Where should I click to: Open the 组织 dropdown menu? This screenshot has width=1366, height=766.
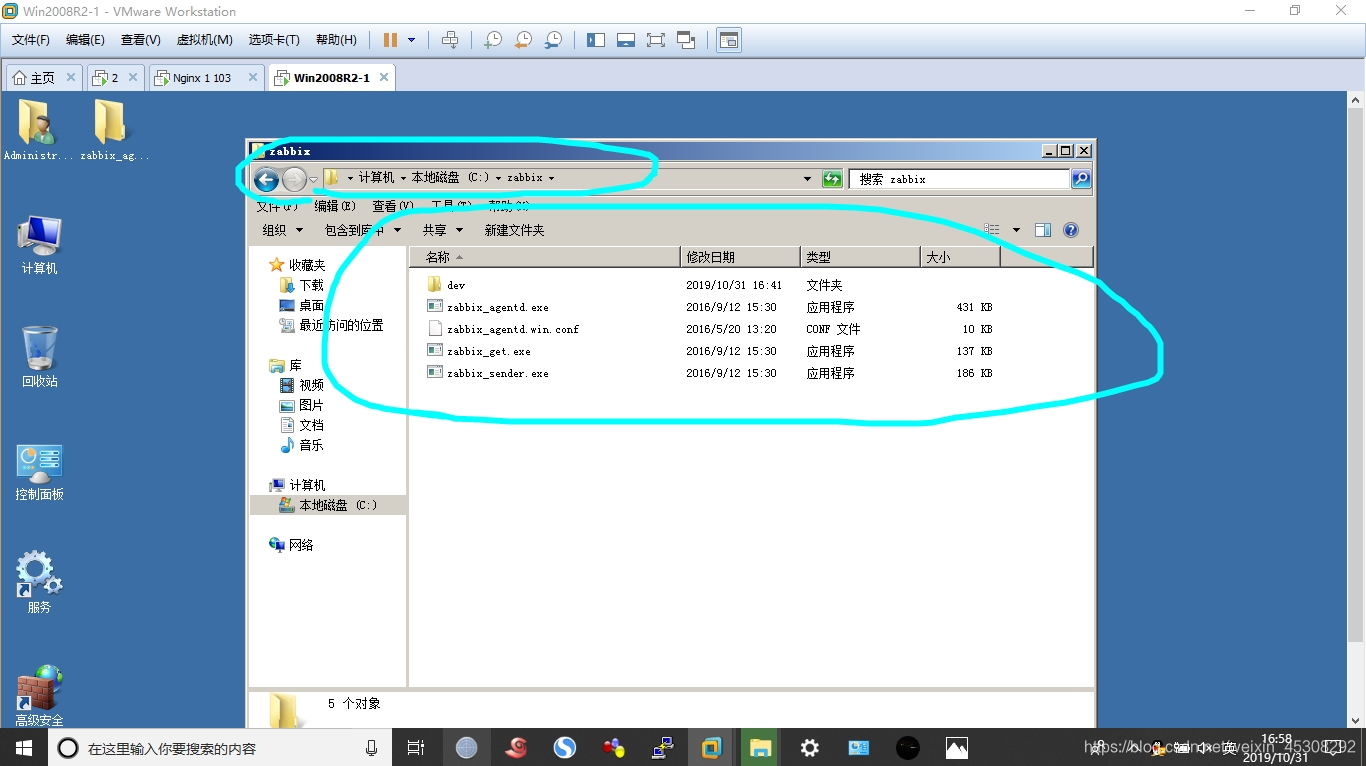282,230
